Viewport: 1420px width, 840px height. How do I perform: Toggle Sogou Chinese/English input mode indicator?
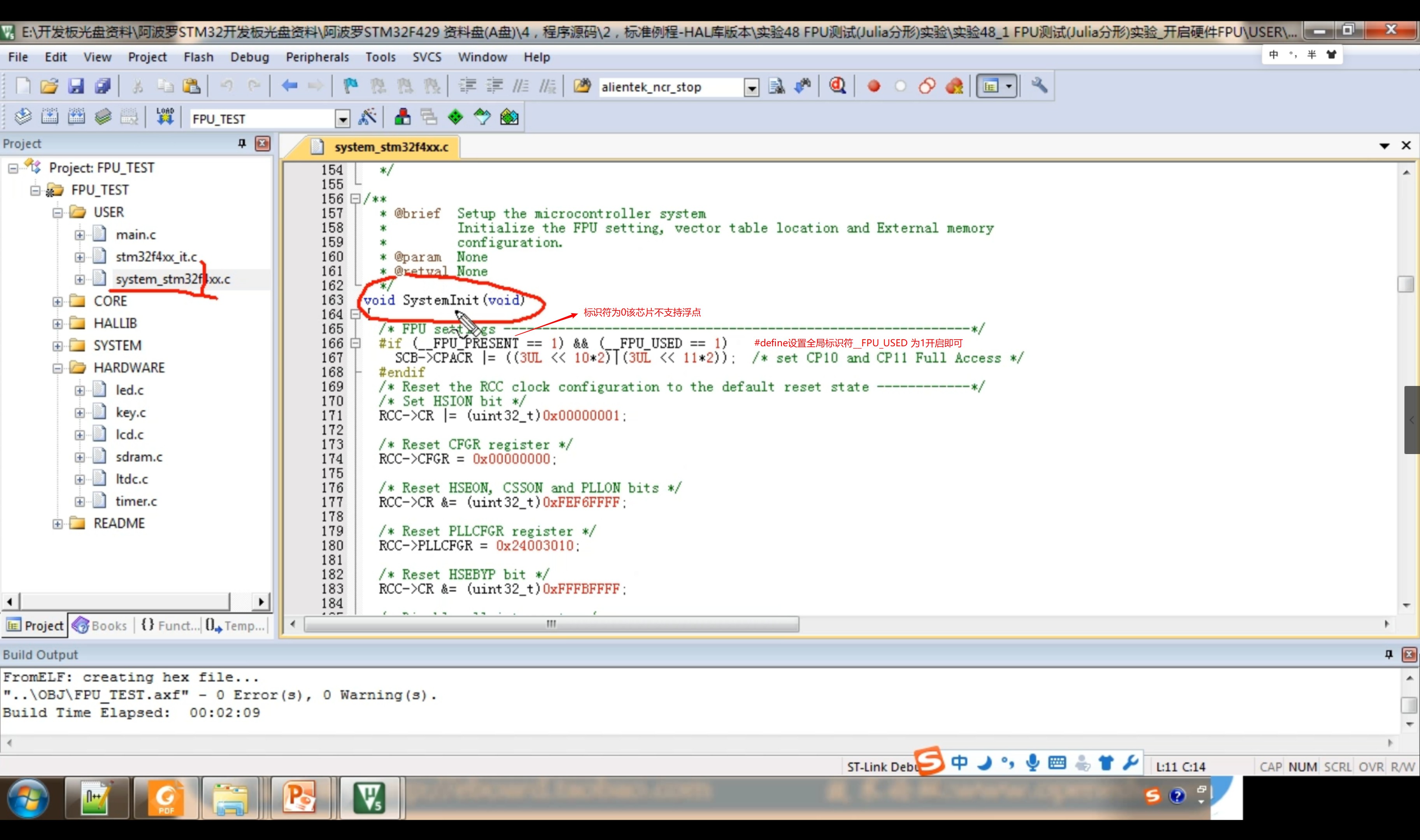pyautogui.click(x=959, y=763)
